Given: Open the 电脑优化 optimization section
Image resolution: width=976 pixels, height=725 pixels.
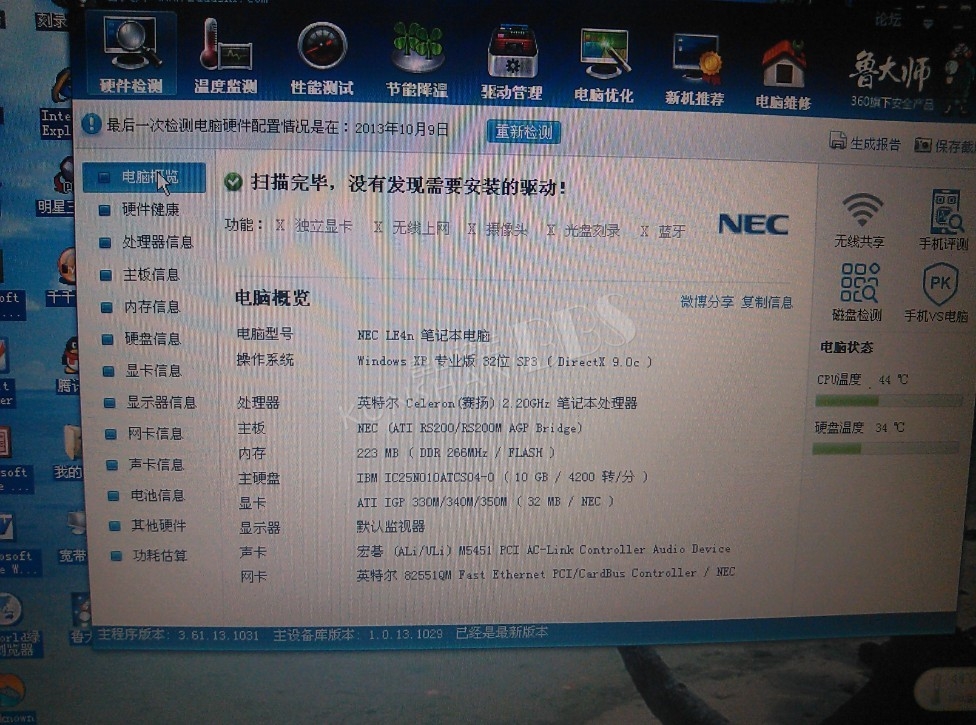Looking at the screenshot, I should tap(603, 65).
